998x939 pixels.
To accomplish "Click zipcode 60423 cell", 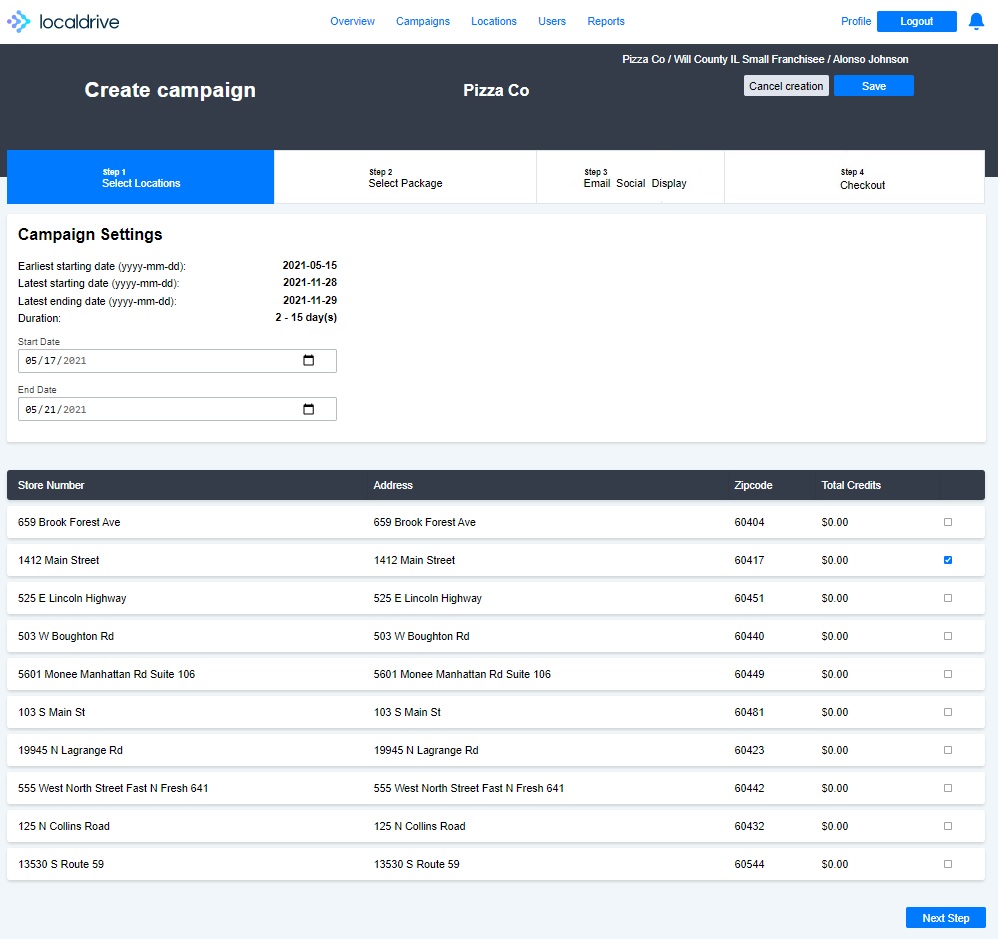I will tap(749, 750).
